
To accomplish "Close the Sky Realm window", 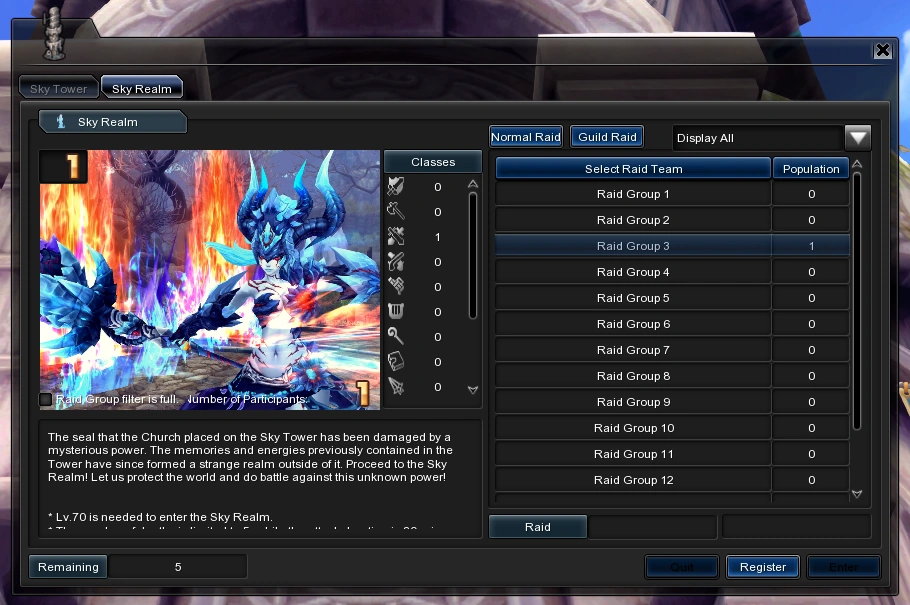I will click(882, 51).
